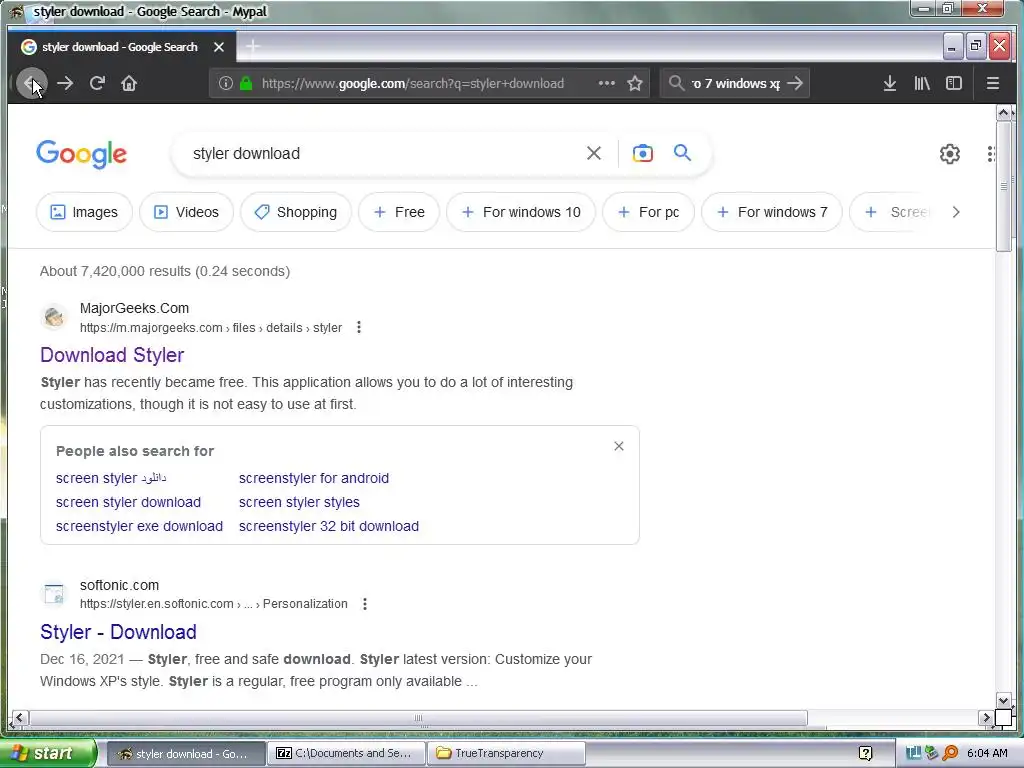This screenshot has width=1024, height=768.
Task: Click the About 7,420,000 results text
Action: pyautogui.click(x=165, y=271)
